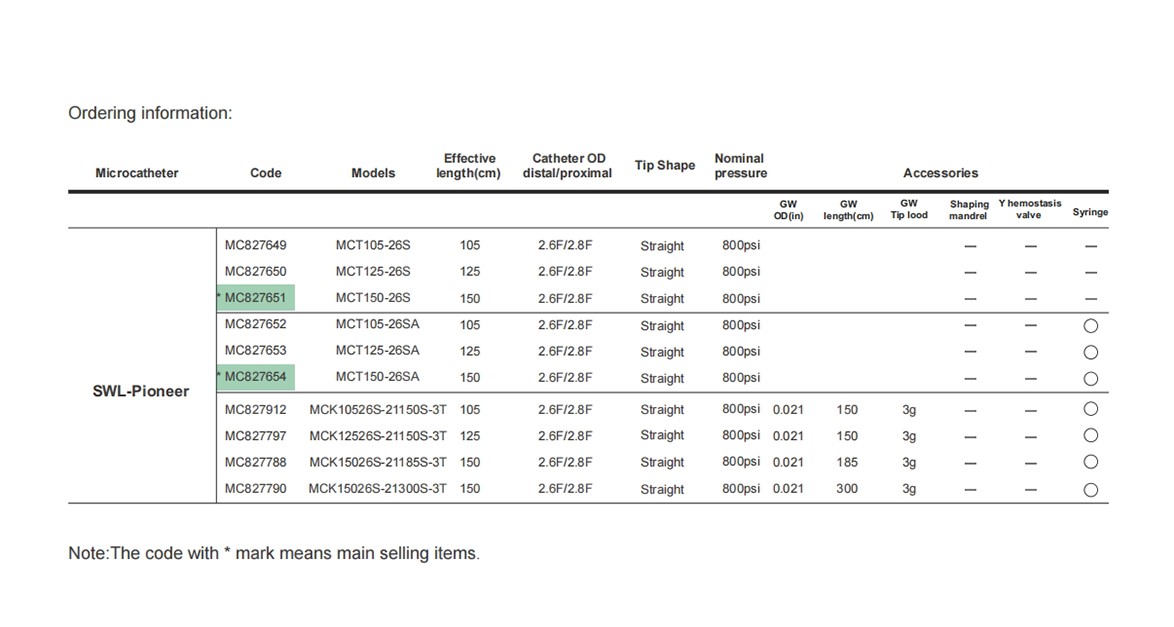The width and height of the screenshot is (1174, 627).
Task: Select the syringe circle for MC827654 row
Action: (x=1090, y=379)
